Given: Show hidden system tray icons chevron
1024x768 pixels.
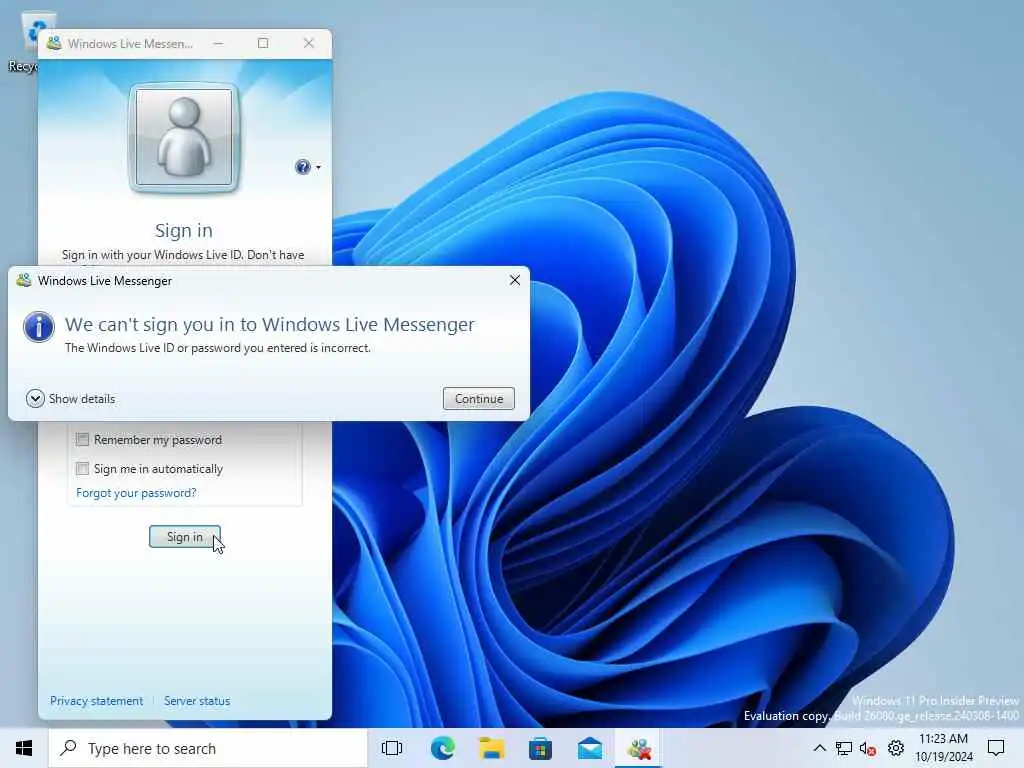Looking at the screenshot, I should [819, 748].
